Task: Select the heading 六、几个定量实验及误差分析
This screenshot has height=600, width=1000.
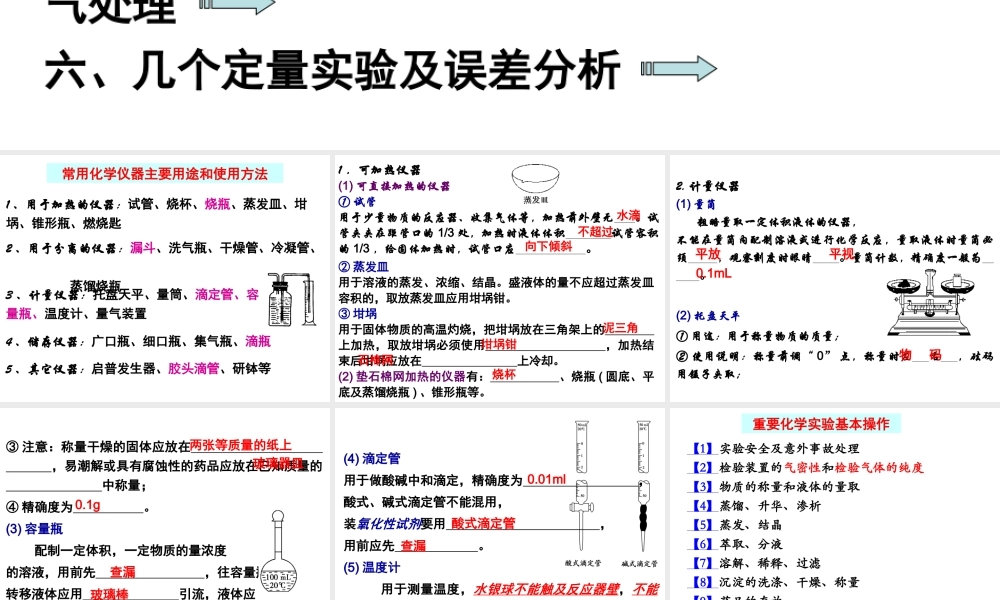Action: pos(332,69)
